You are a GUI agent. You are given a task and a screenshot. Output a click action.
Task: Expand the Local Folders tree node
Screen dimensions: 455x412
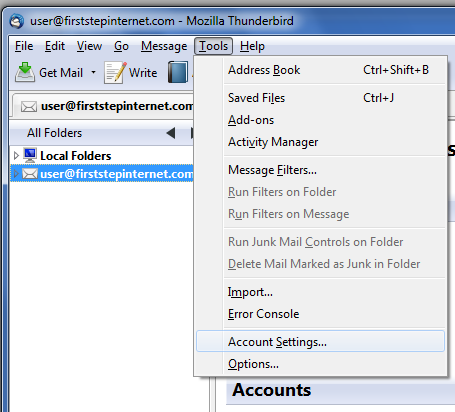(x=16, y=155)
